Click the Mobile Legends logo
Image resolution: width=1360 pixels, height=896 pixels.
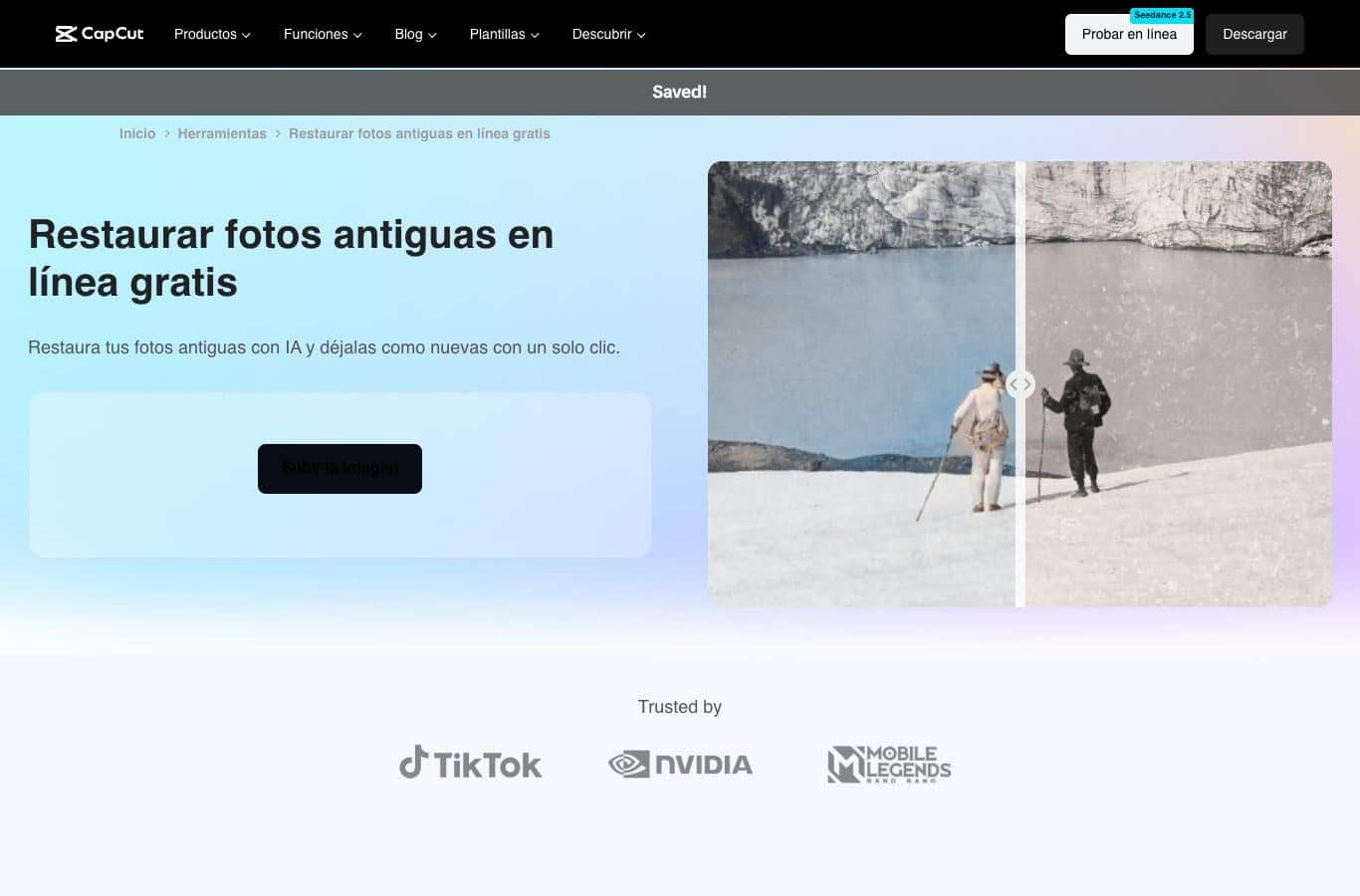(x=889, y=764)
